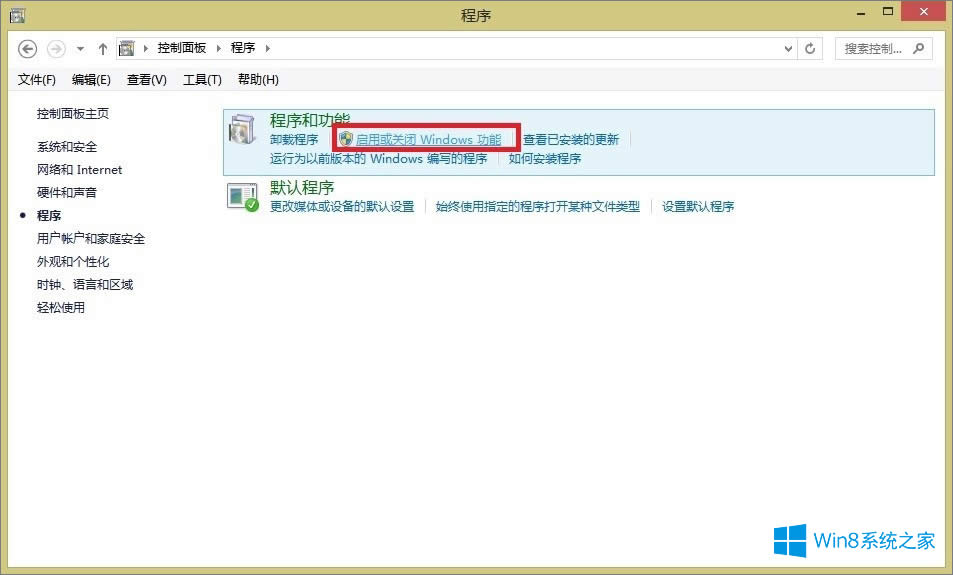The width and height of the screenshot is (953, 575).
Task: Expand the chevron before 控制面板 in breadcrumb
Action: coord(146,48)
